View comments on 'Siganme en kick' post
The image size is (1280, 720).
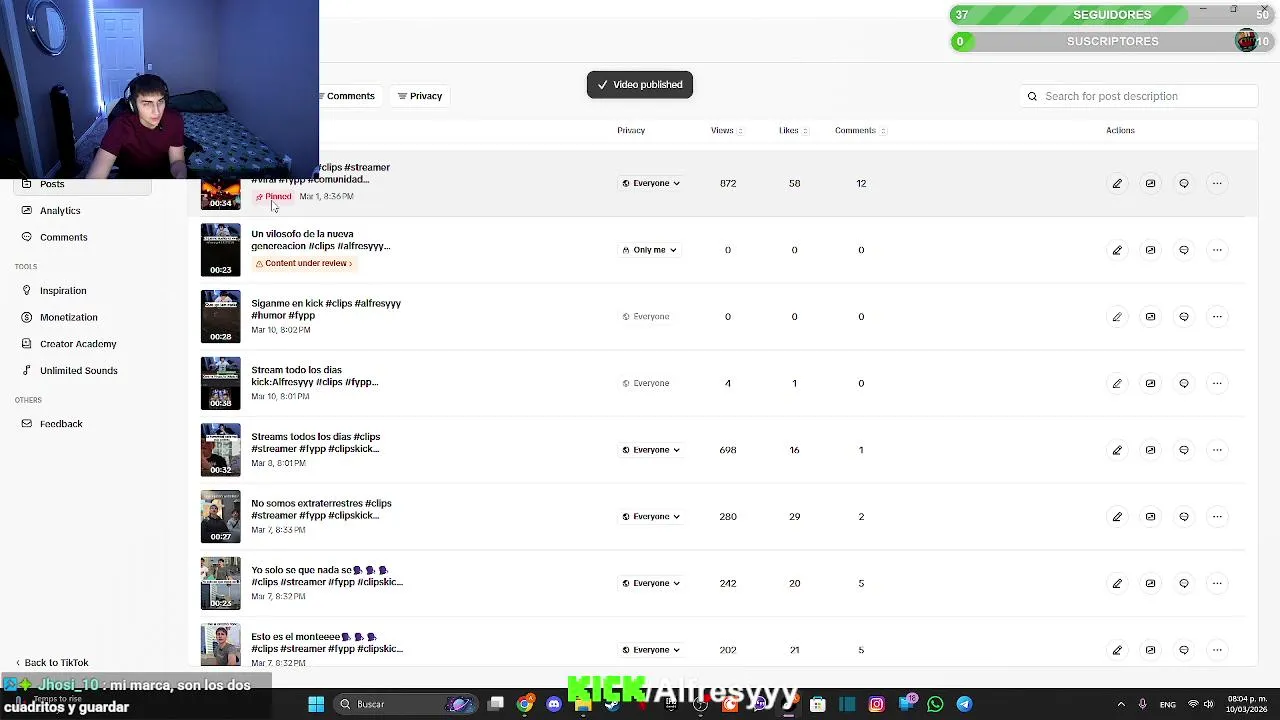(1184, 317)
